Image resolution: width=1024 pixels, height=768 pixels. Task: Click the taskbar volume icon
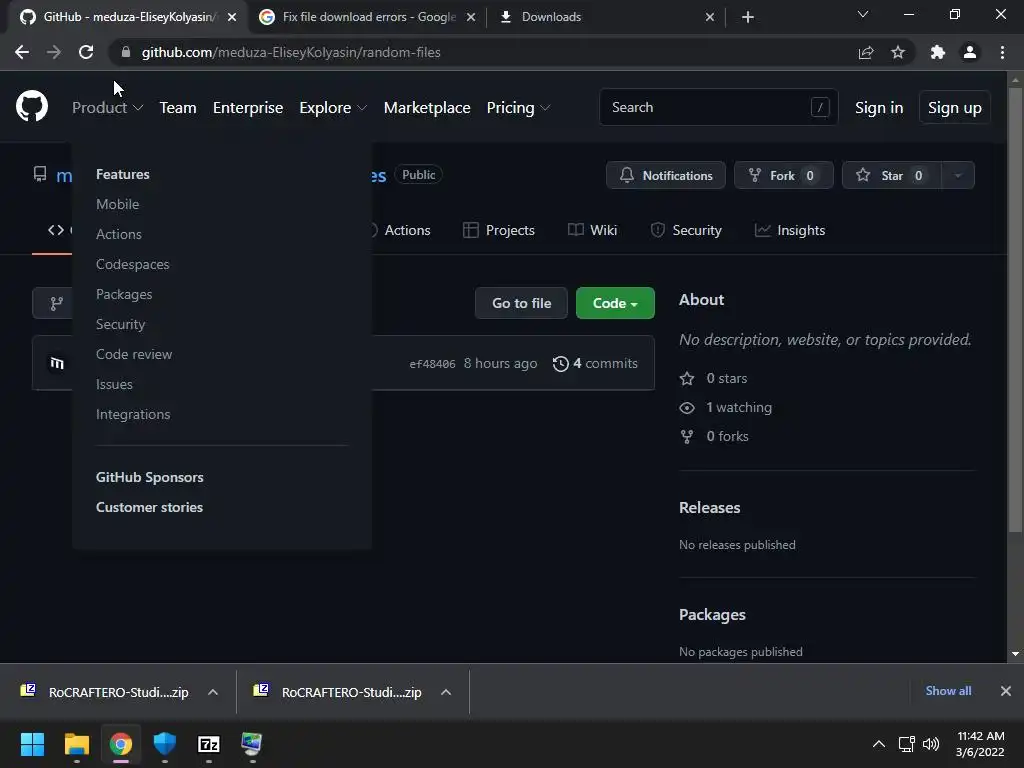click(931, 744)
